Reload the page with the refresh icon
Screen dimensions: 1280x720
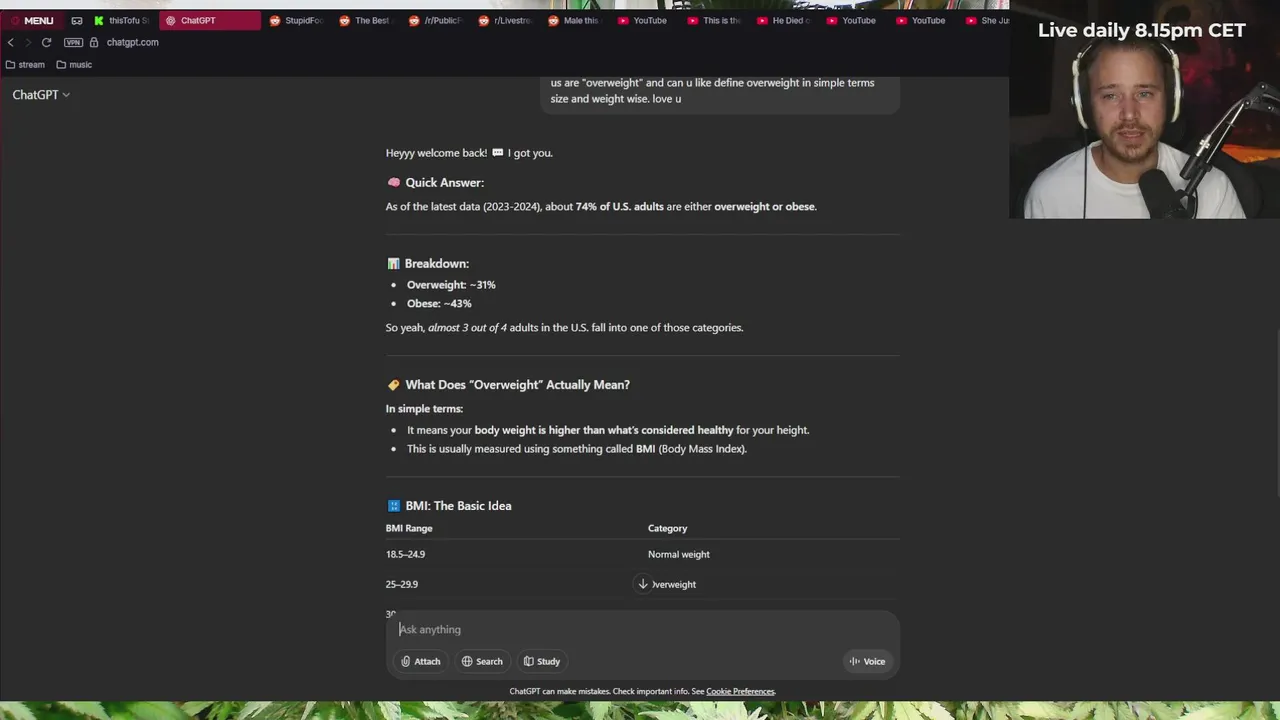pyautogui.click(x=46, y=42)
